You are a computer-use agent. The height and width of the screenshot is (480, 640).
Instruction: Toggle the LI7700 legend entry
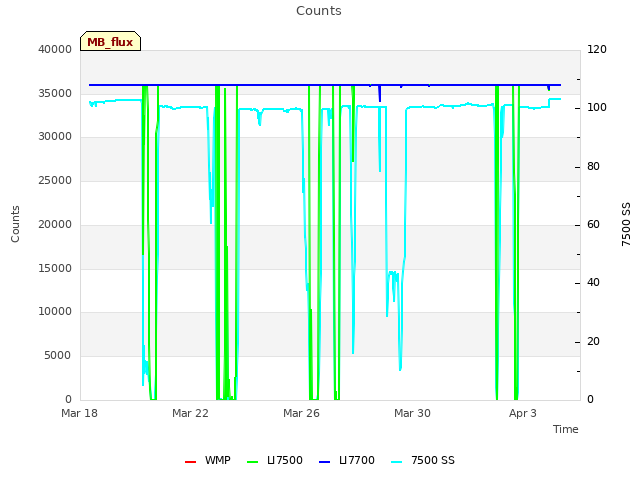point(347,460)
